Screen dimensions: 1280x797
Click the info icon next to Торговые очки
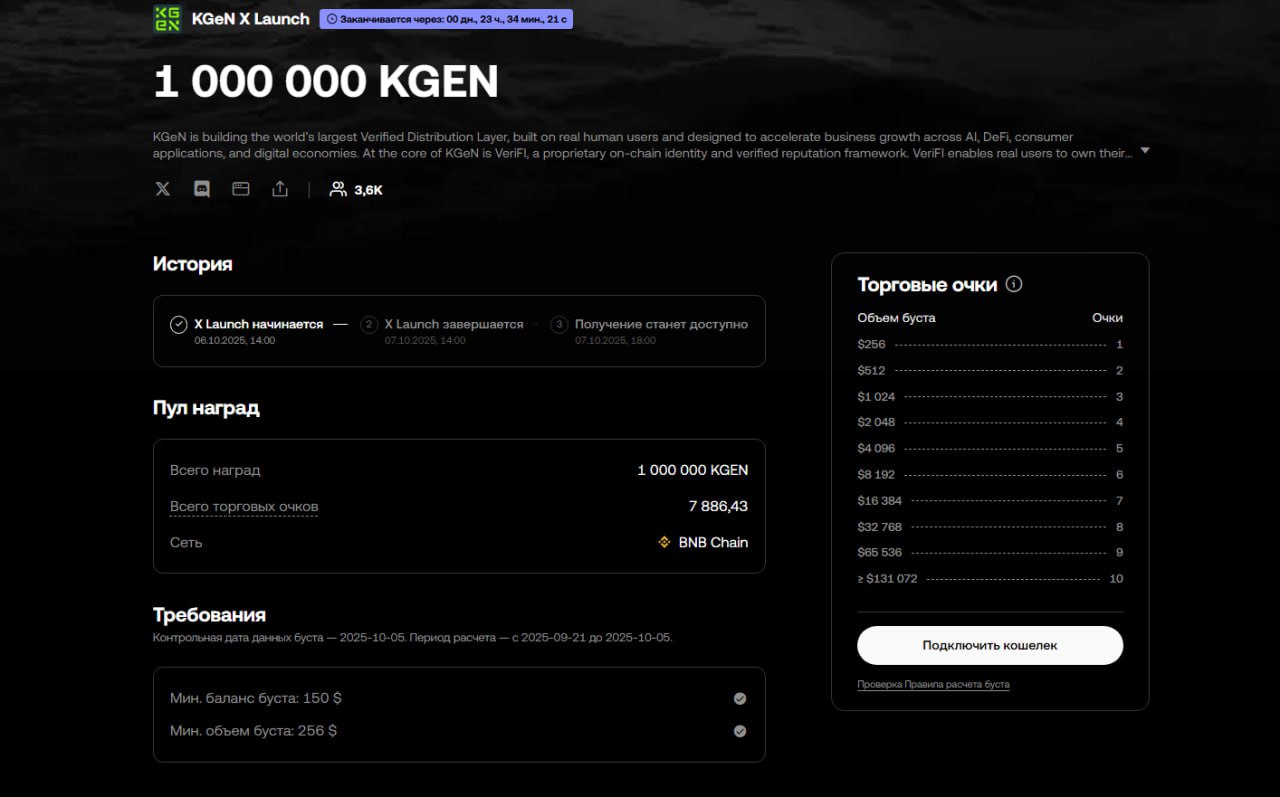1014,285
